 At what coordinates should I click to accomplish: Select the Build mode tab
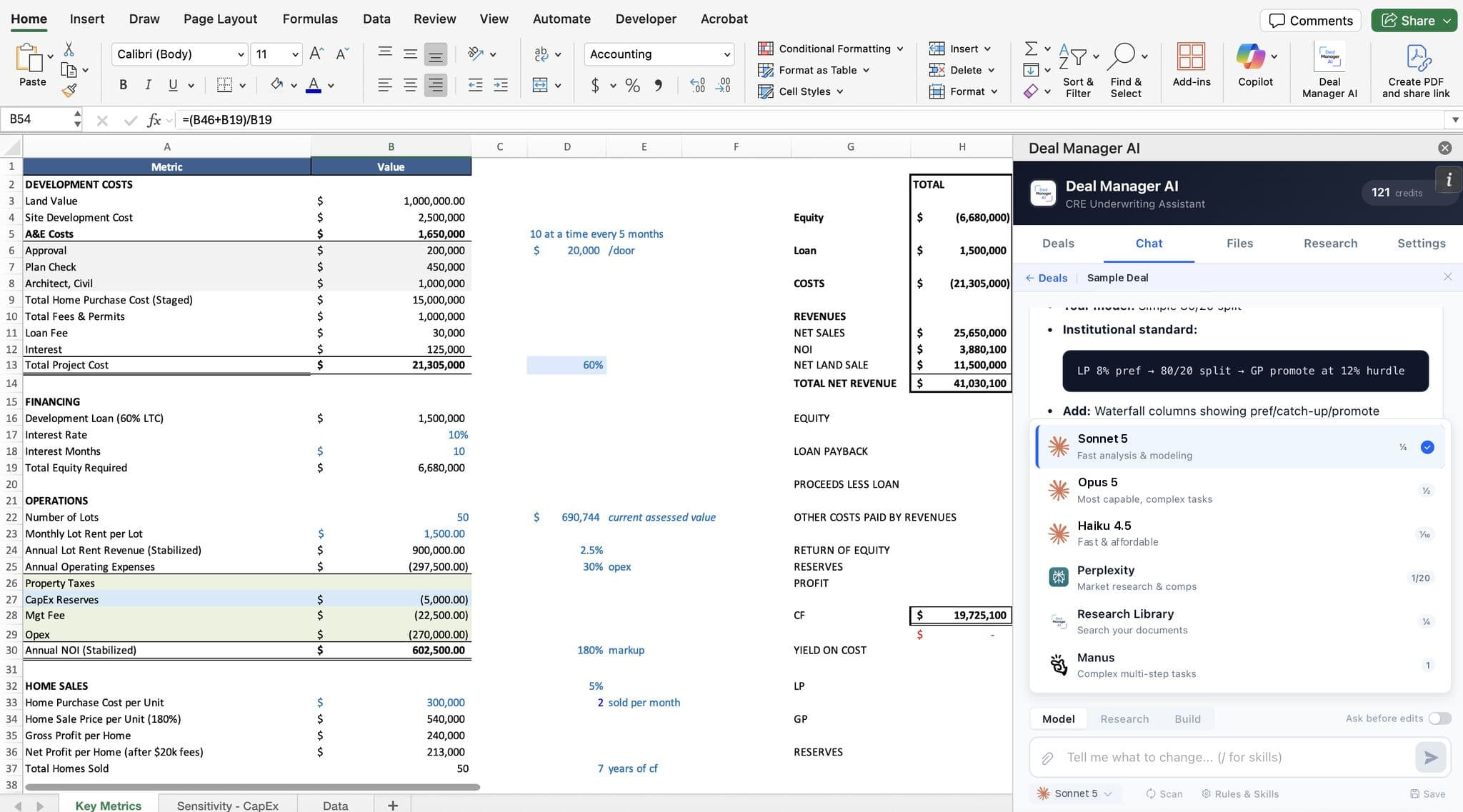point(1187,719)
